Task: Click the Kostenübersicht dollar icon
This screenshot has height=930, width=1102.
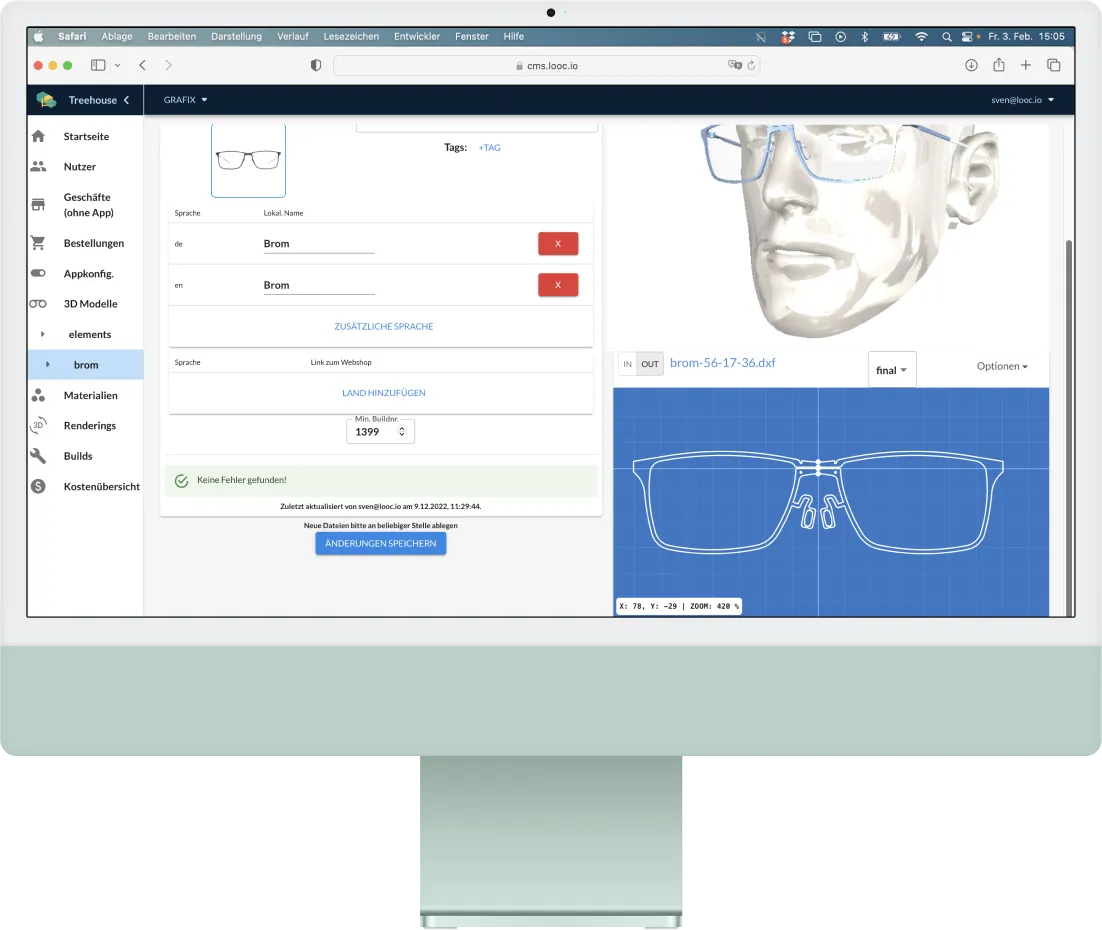Action: point(38,486)
